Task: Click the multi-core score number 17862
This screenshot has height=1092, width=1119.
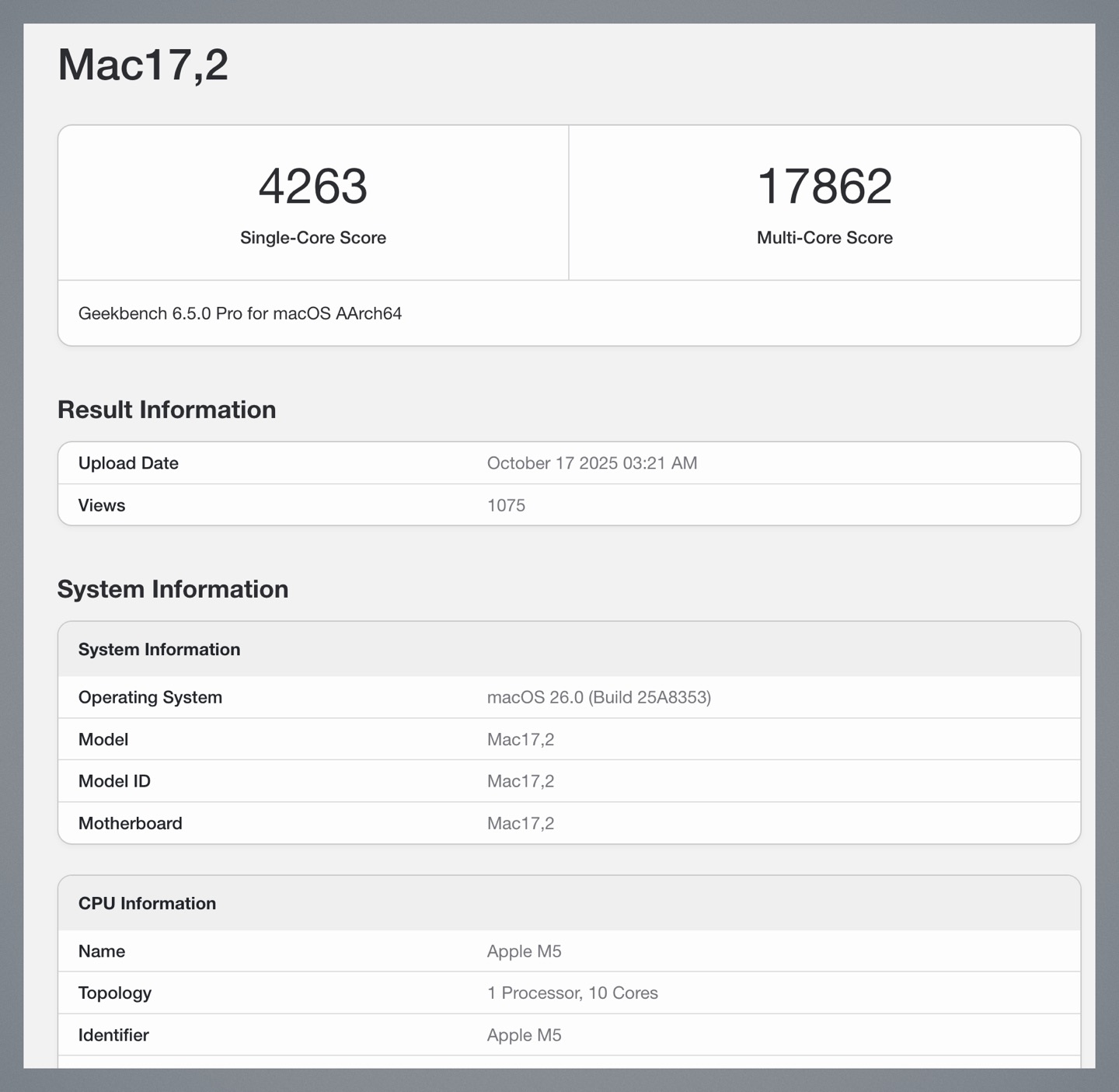Action: tap(824, 187)
